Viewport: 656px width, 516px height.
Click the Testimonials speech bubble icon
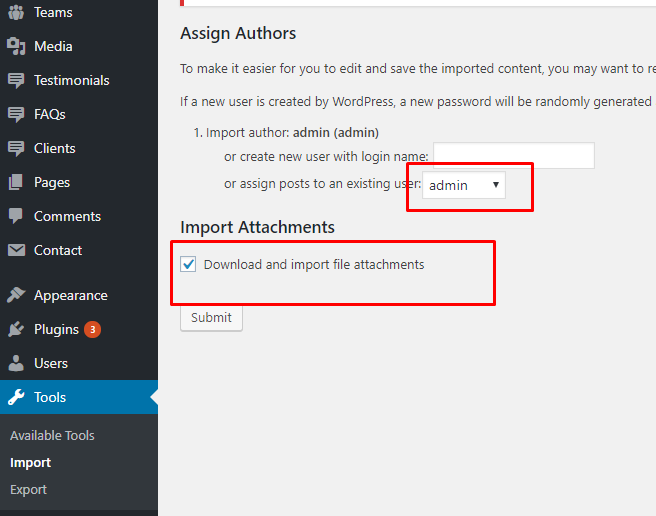coord(16,80)
